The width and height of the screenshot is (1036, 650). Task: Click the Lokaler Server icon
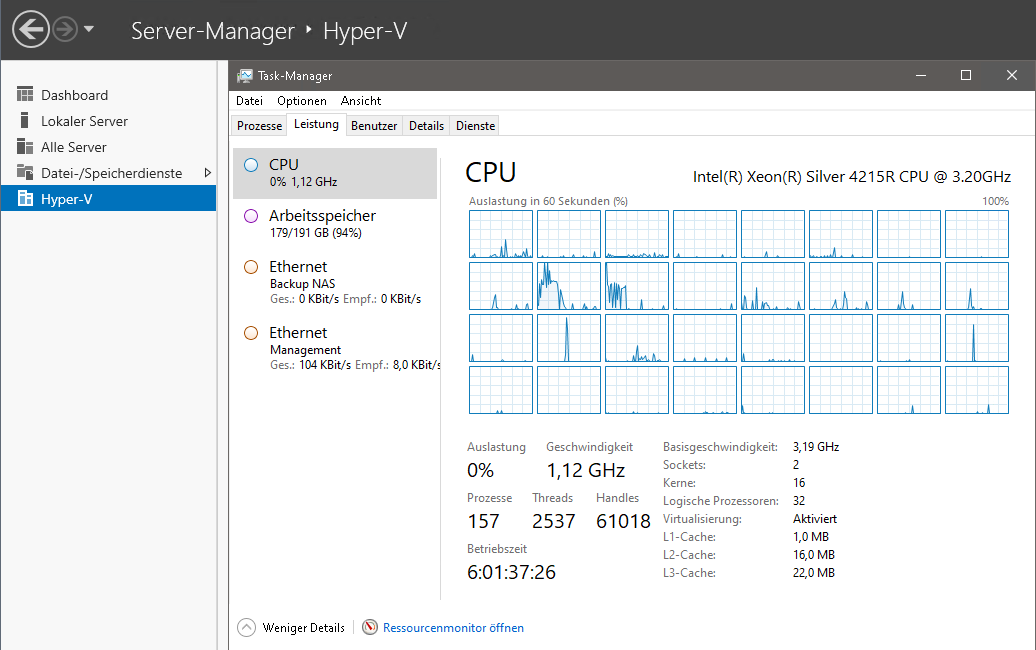pyautogui.click(x=25, y=120)
